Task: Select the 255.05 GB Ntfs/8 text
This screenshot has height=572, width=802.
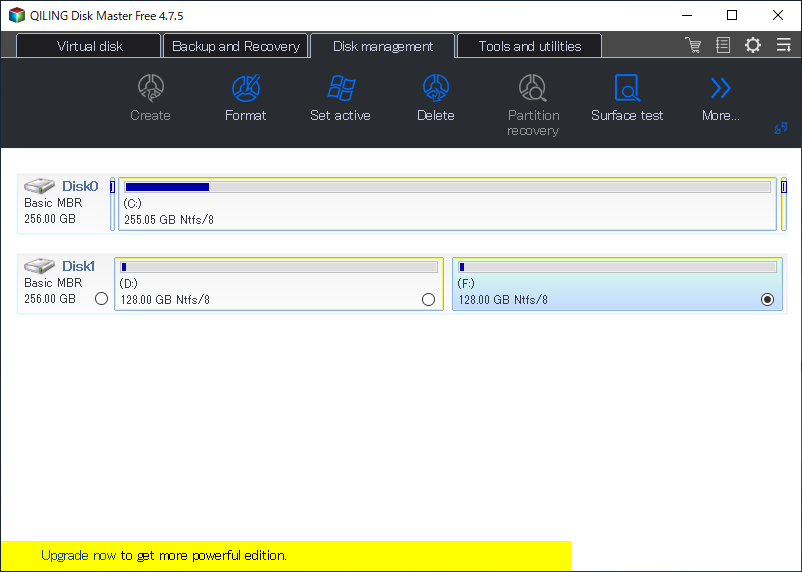Action: click(169, 220)
